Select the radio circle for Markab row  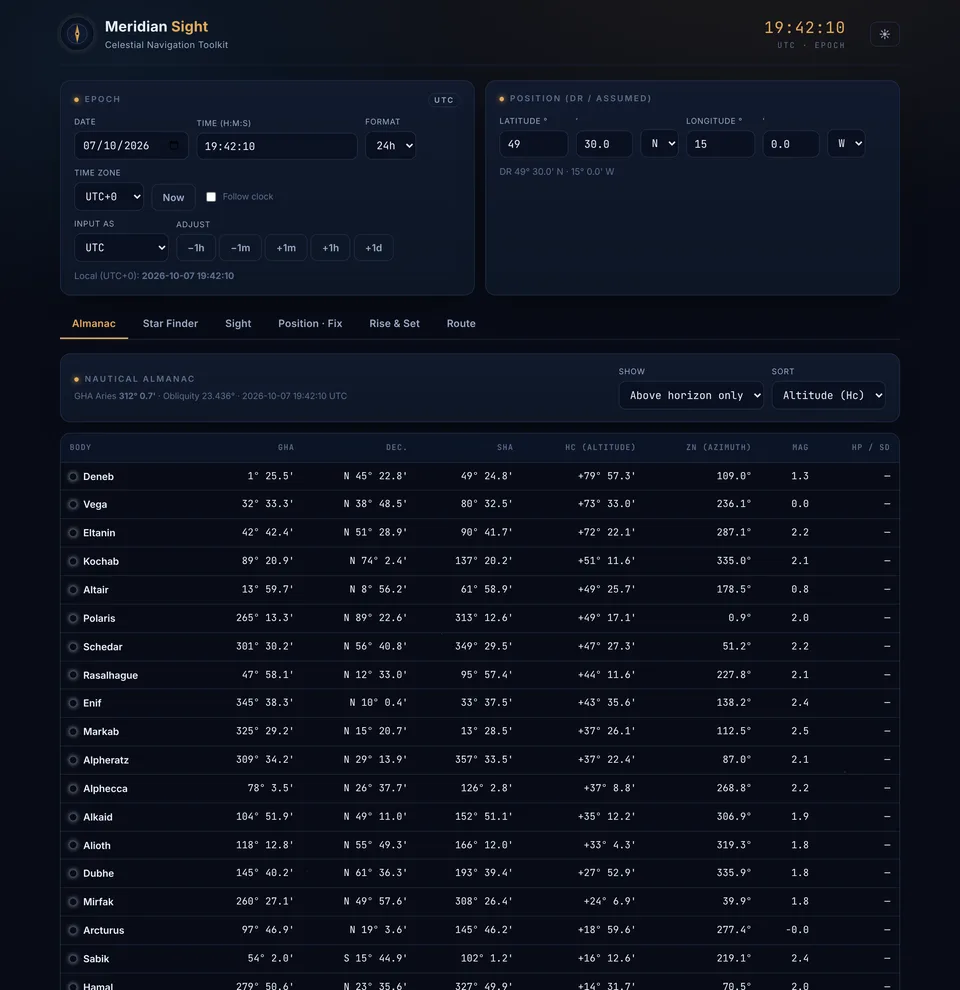(x=73, y=731)
